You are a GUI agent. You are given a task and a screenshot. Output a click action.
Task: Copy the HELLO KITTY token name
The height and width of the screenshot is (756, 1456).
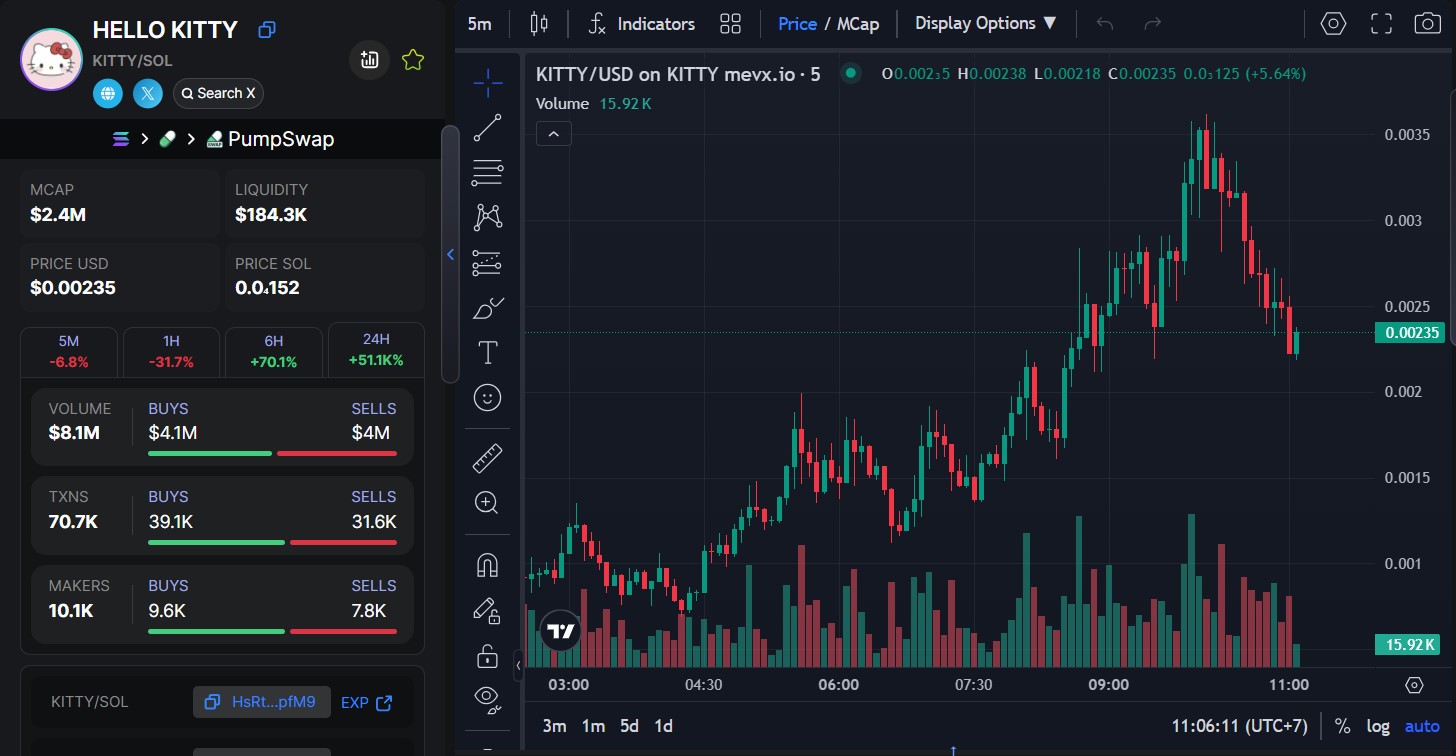(266, 30)
